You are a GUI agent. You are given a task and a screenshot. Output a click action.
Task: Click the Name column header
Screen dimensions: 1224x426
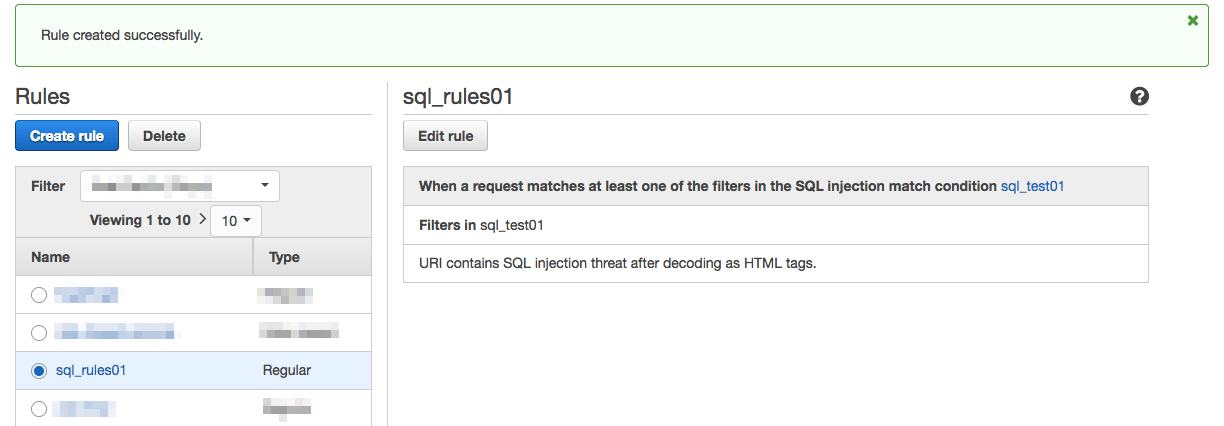coord(51,257)
